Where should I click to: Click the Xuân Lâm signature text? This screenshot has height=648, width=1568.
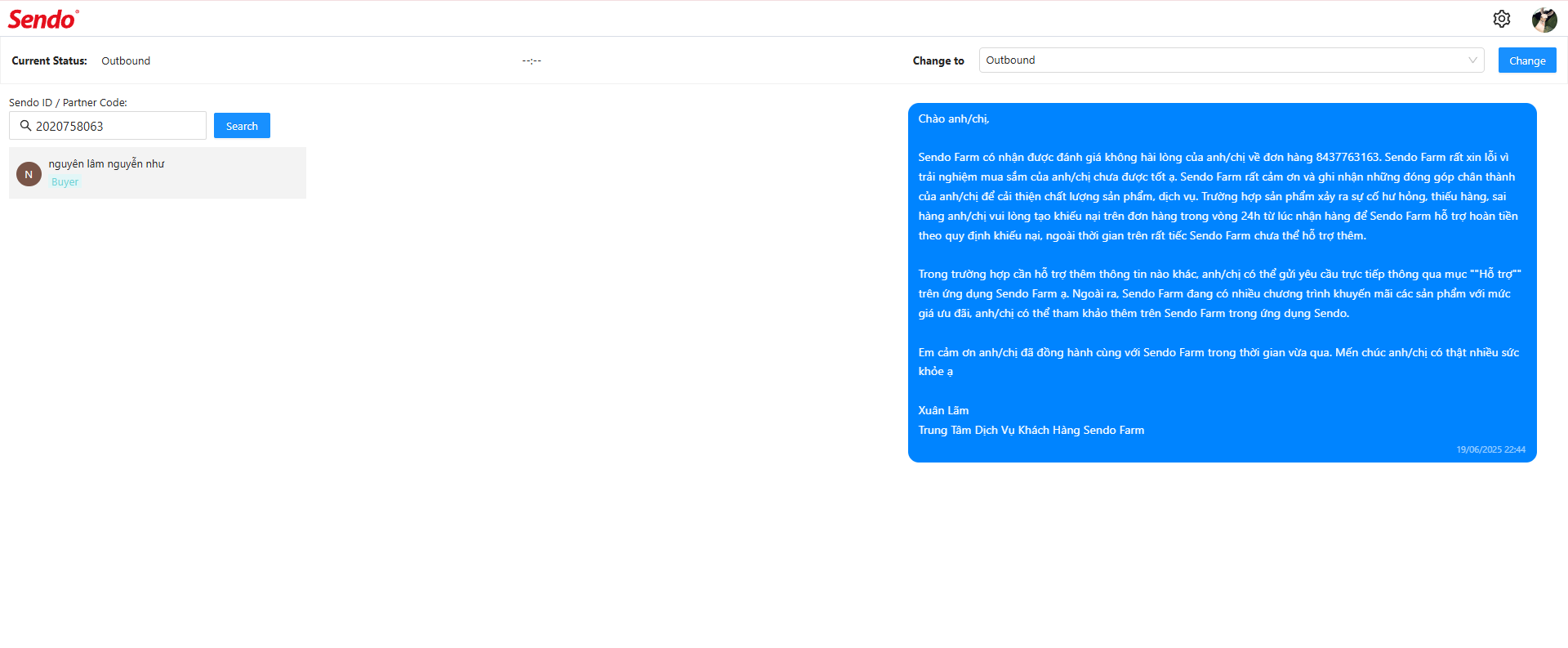click(943, 411)
